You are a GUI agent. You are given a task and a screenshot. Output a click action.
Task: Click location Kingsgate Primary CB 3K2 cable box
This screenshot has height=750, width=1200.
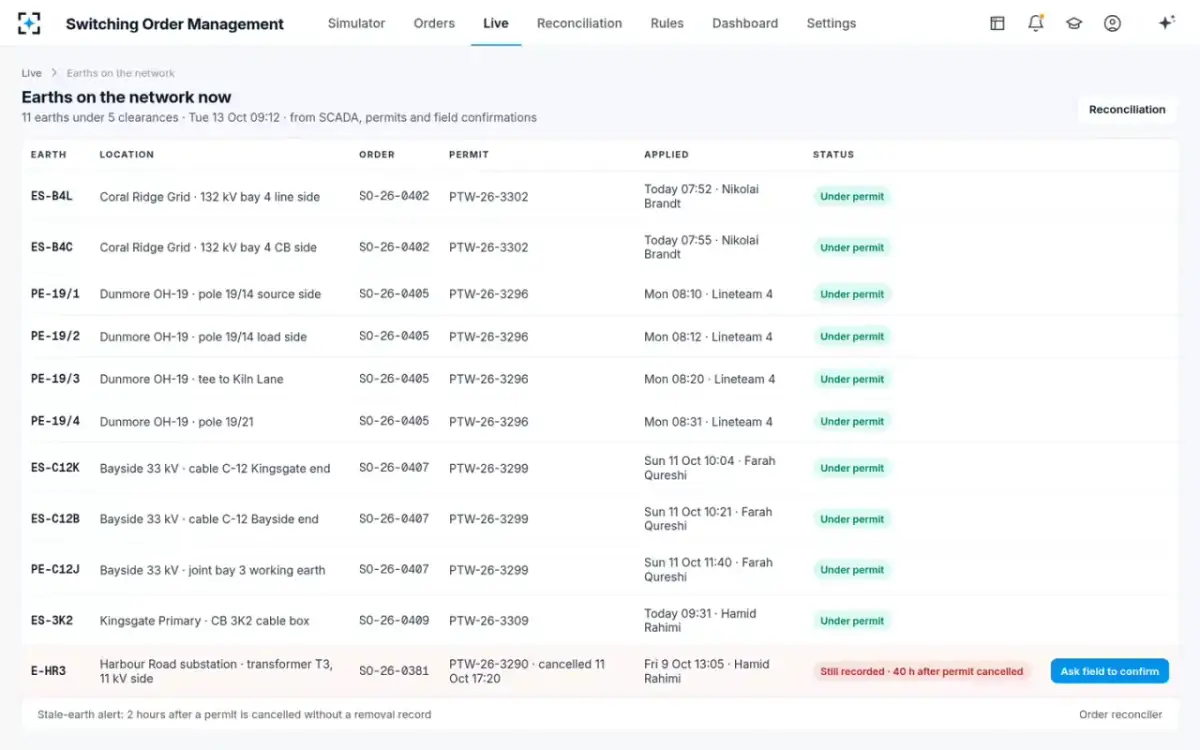(x=205, y=621)
